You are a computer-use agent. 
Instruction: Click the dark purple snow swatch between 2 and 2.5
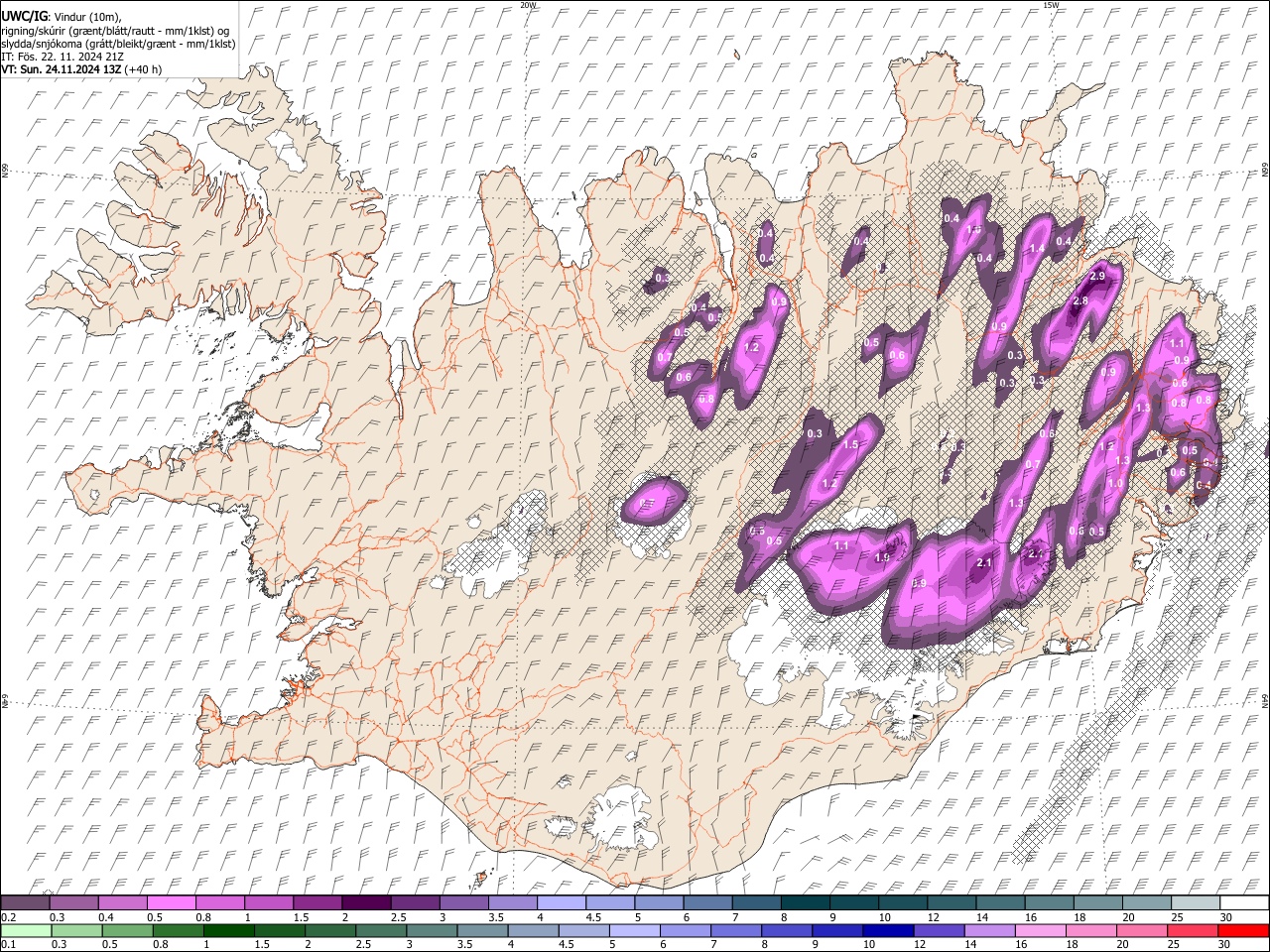(366, 903)
